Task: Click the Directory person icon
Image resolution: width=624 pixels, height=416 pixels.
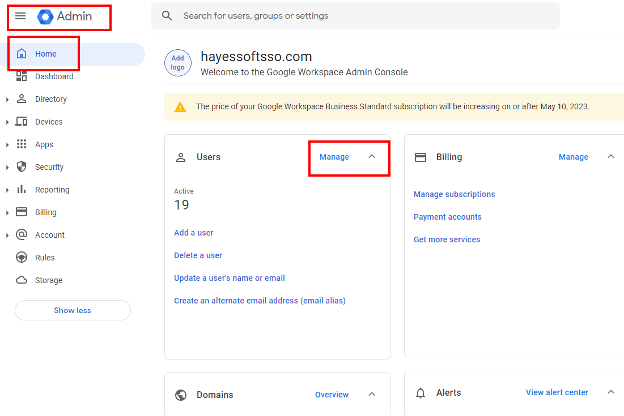Action: 21,99
